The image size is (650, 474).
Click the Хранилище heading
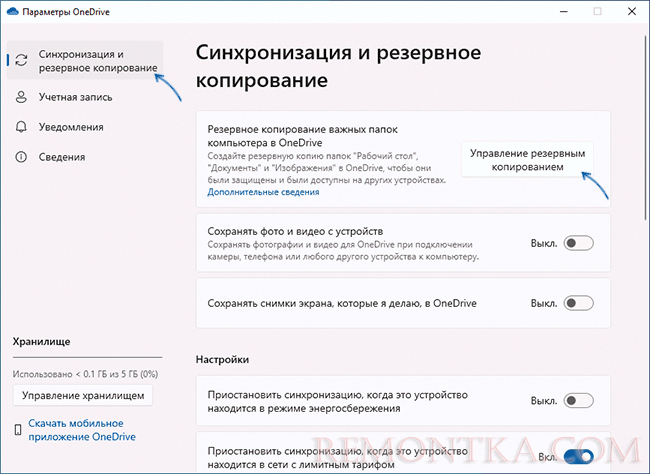pos(41,342)
